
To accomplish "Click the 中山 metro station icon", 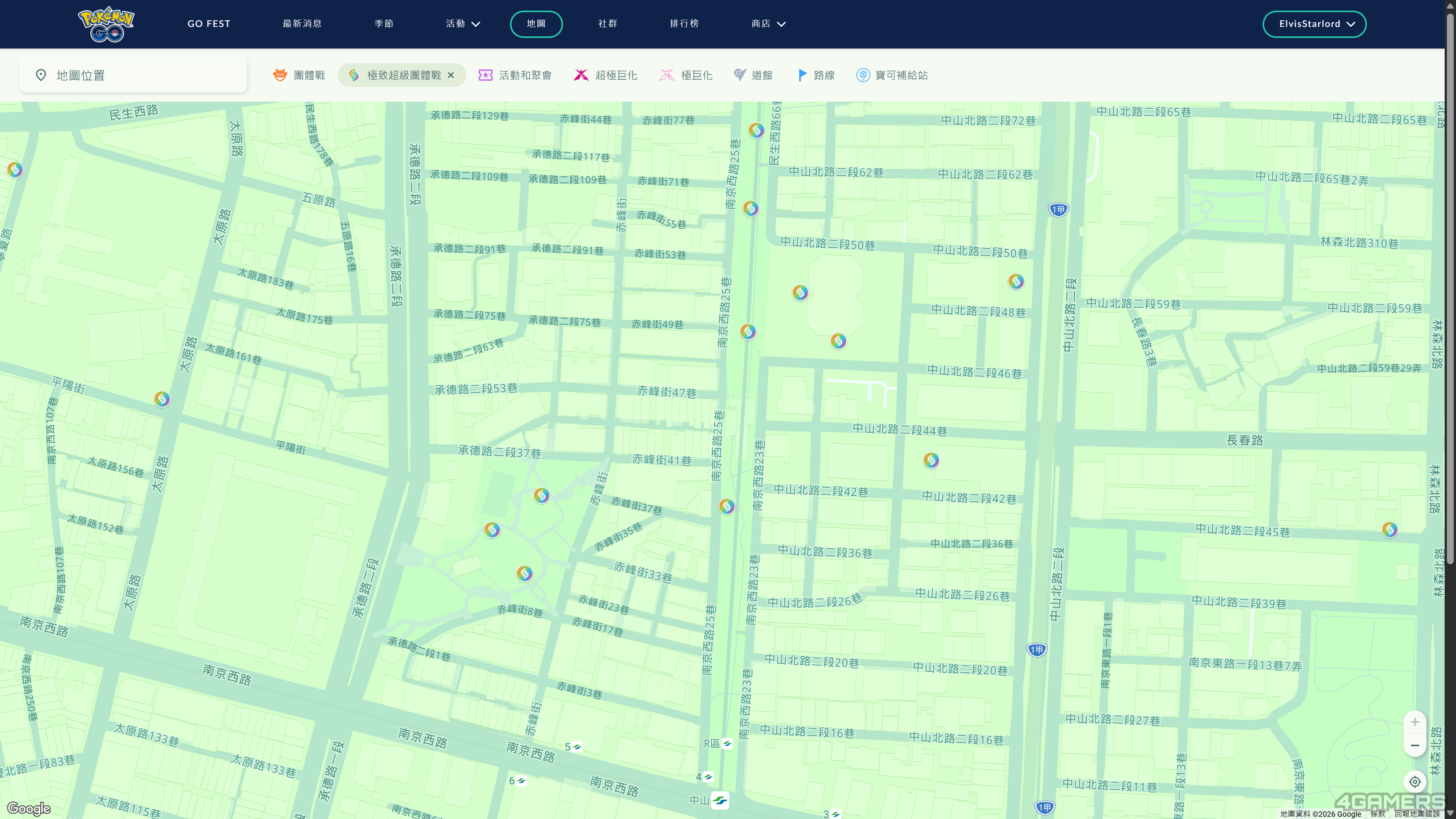I will (720, 800).
